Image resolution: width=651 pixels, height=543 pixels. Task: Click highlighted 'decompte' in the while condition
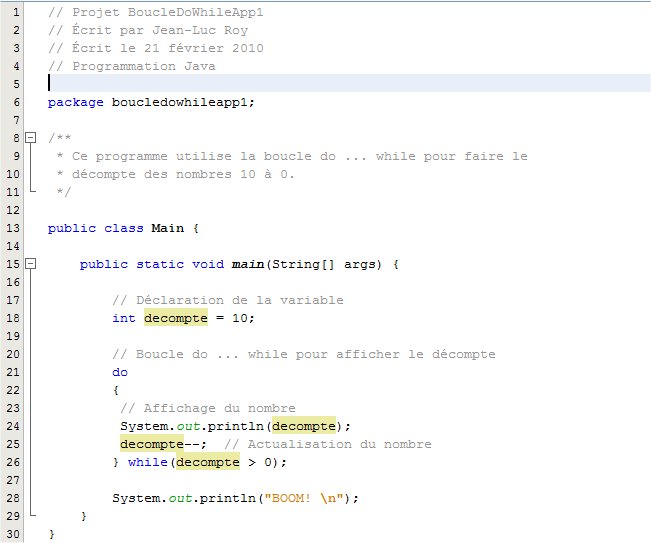[x=208, y=462]
